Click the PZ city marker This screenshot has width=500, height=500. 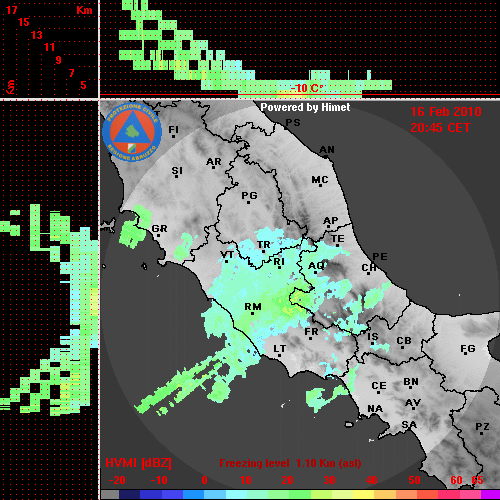[482, 428]
